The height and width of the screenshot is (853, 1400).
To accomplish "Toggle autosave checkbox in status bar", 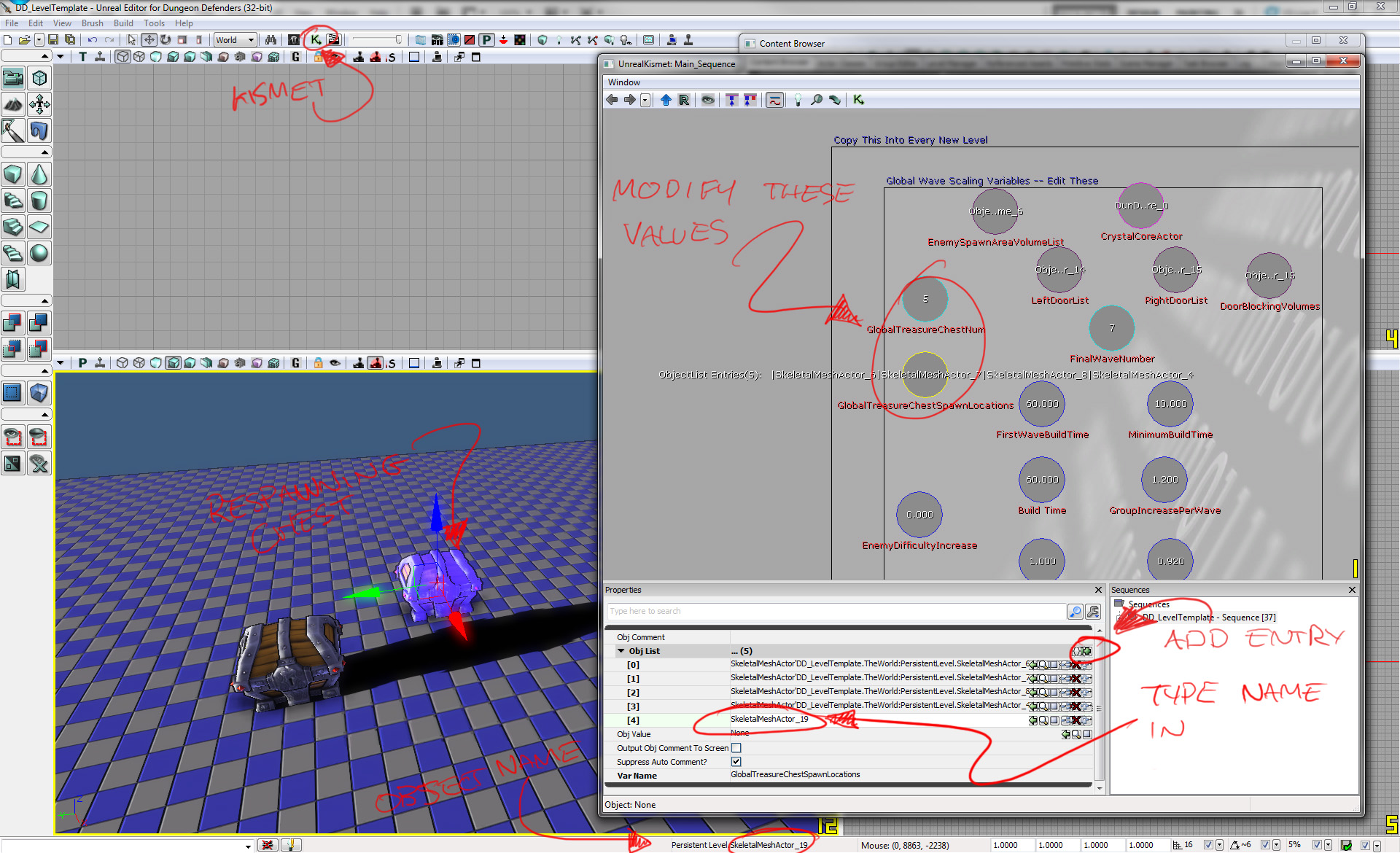I will [x=1365, y=845].
